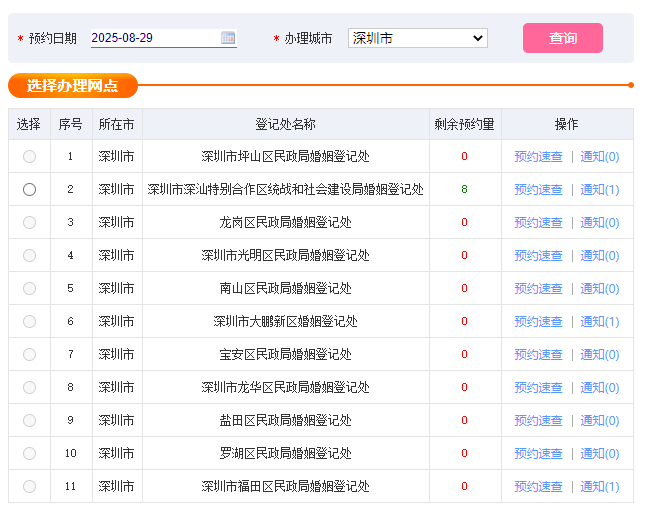Click 预约速查 for 宝安区民政局
647x518 pixels.
coord(538,354)
